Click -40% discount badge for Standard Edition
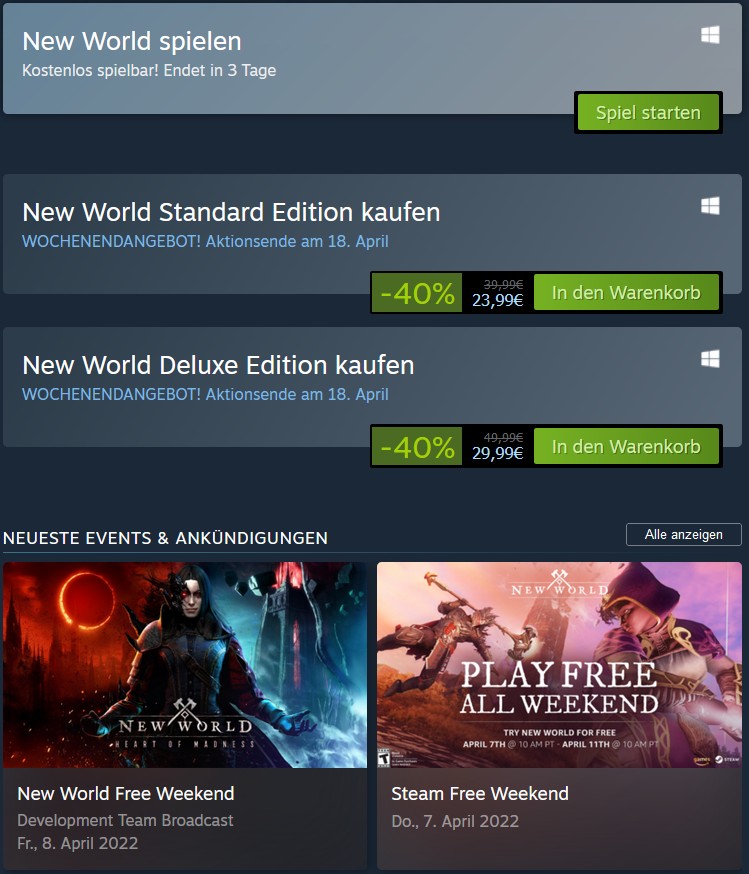The width and height of the screenshot is (749, 874). pos(417,293)
